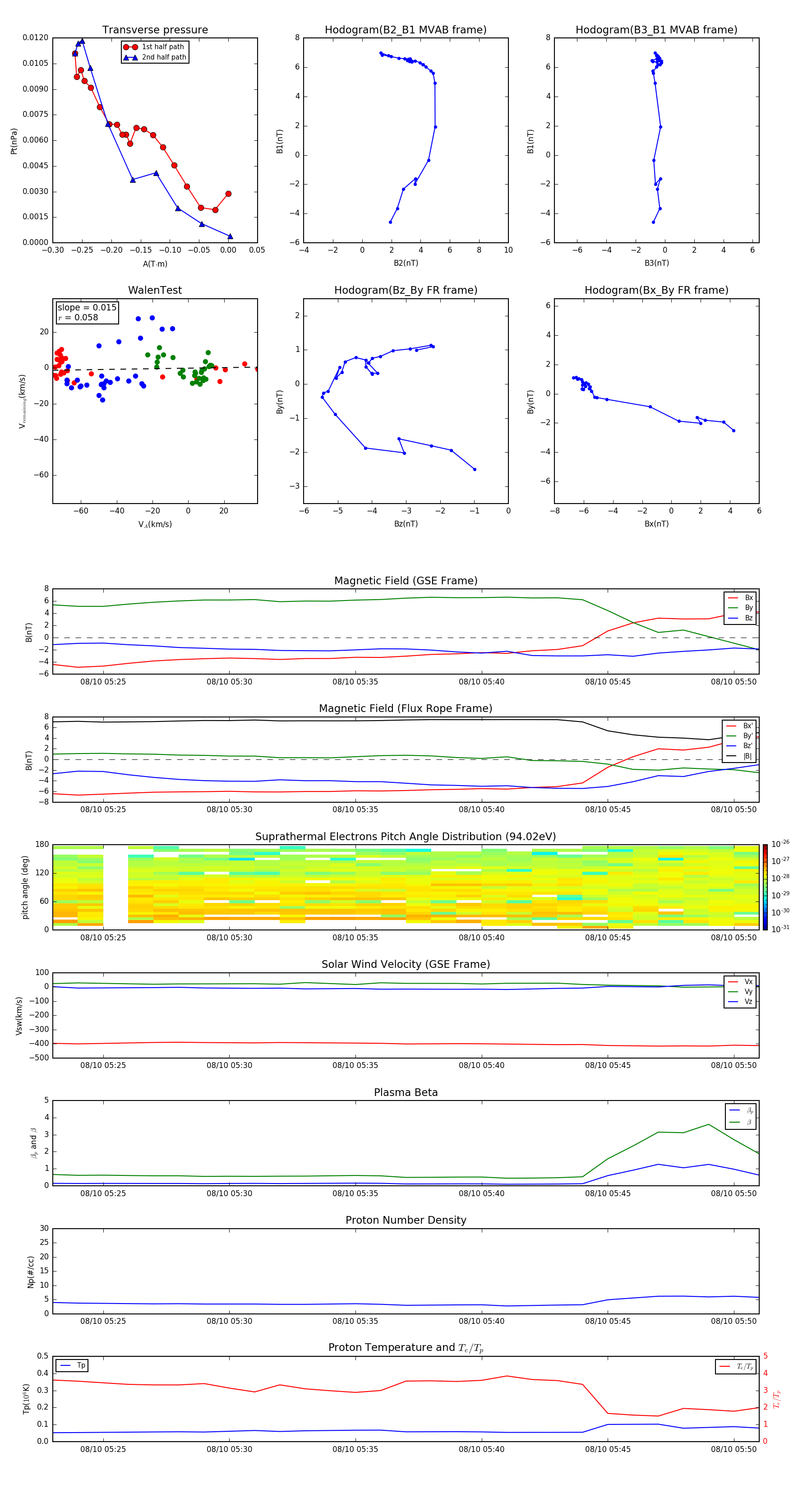Click the Suprathermal Electrons Pitch Angle Distribution title
The height and width of the screenshot is (1489, 812).
coord(406,837)
